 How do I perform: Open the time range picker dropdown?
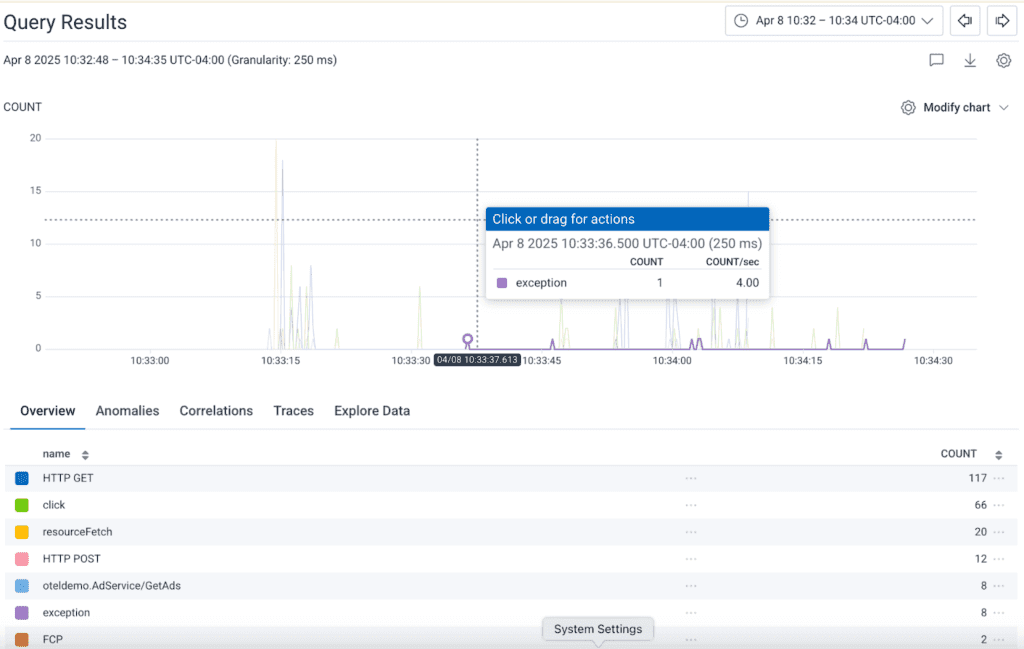pyautogui.click(x=833, y=20)
